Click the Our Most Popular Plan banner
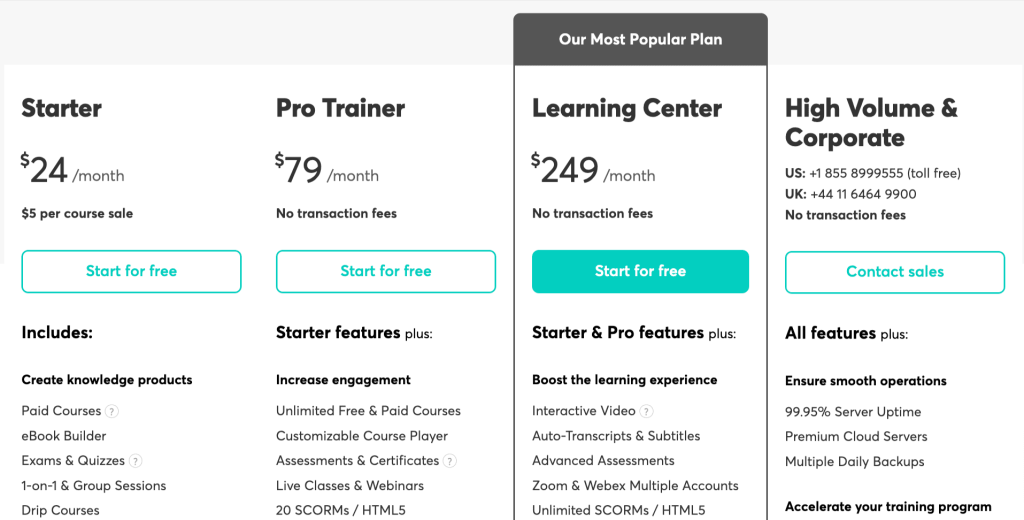Image resolution: width=1024 pixels, height=520 pixels. tap(640, 40)
